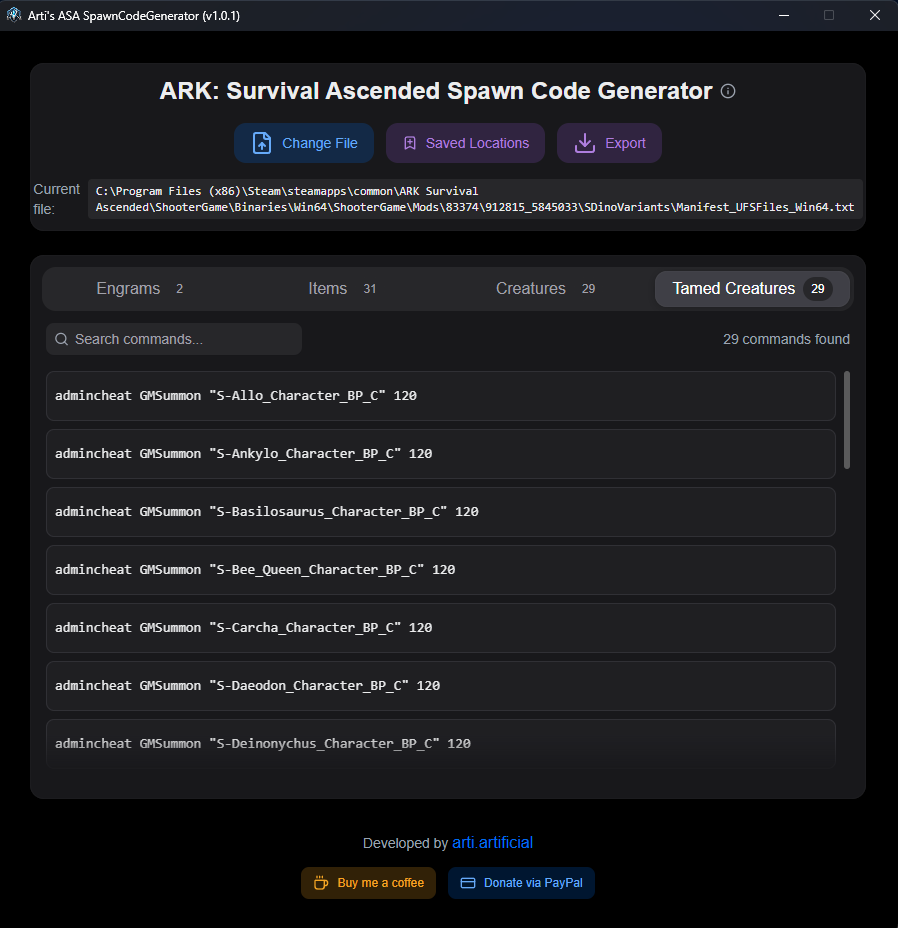This screenshot has height=928, width=898.
Task: Click Buy me a coffee button
Action: (x=368, y=883)
